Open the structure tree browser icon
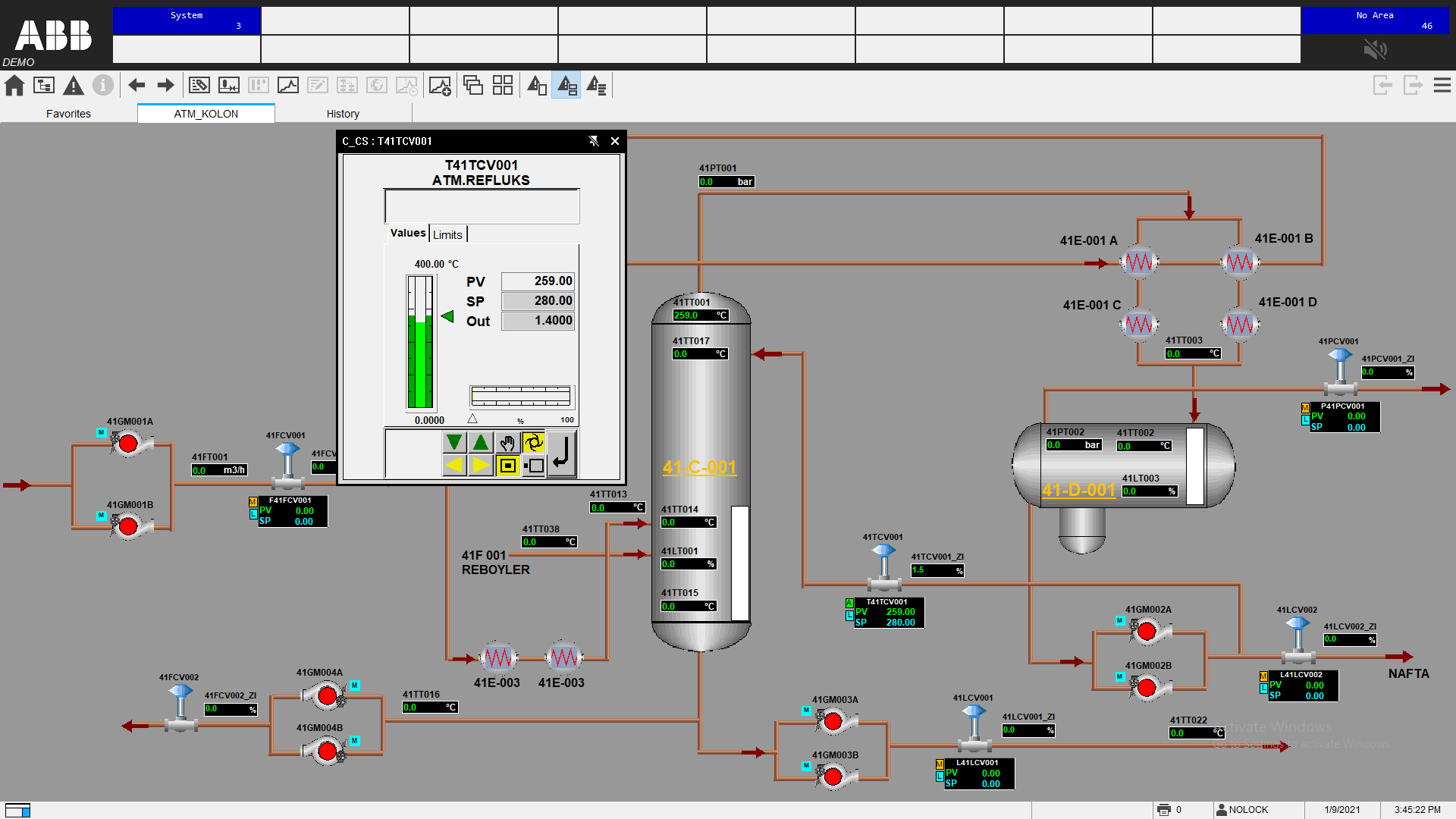1456x819 pixels. tap(44, 86)
